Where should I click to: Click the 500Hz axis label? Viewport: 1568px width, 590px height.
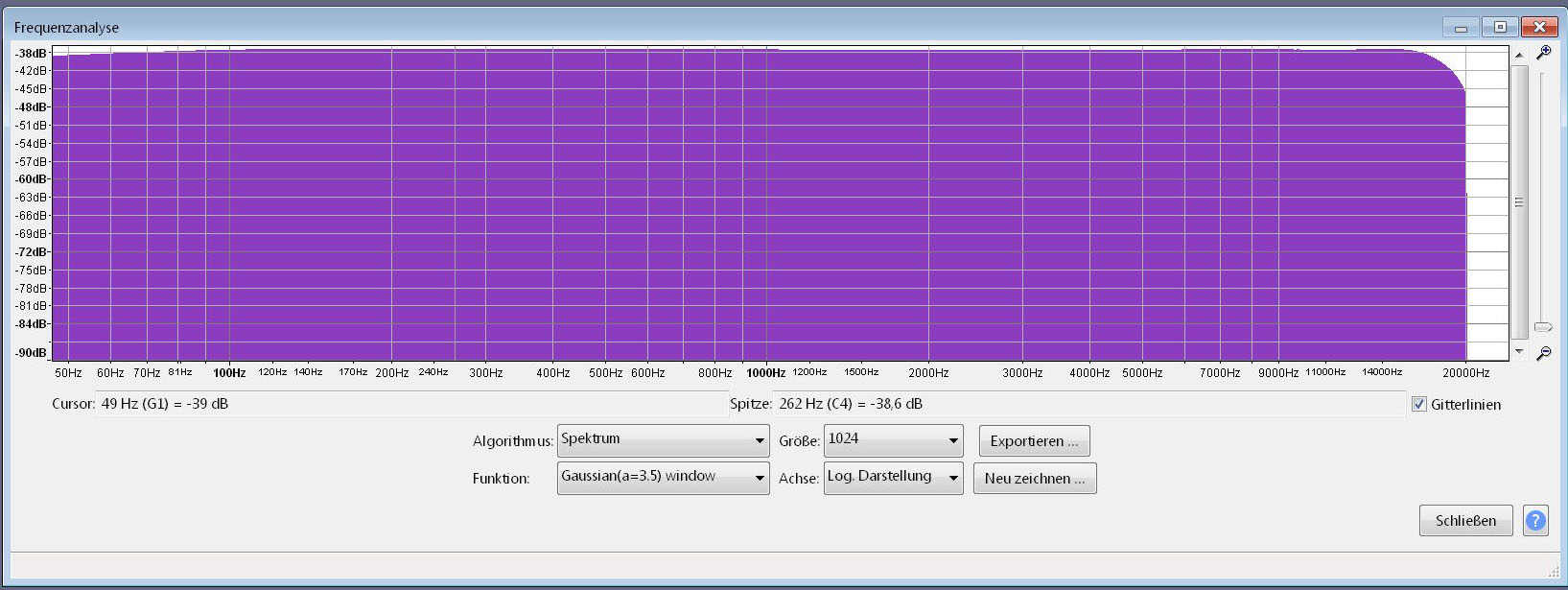605,373
